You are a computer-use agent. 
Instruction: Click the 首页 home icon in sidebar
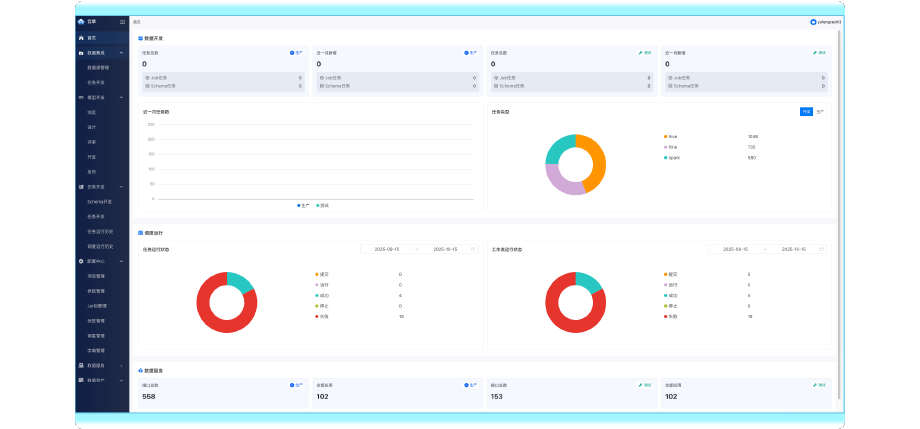pos(81,37)
